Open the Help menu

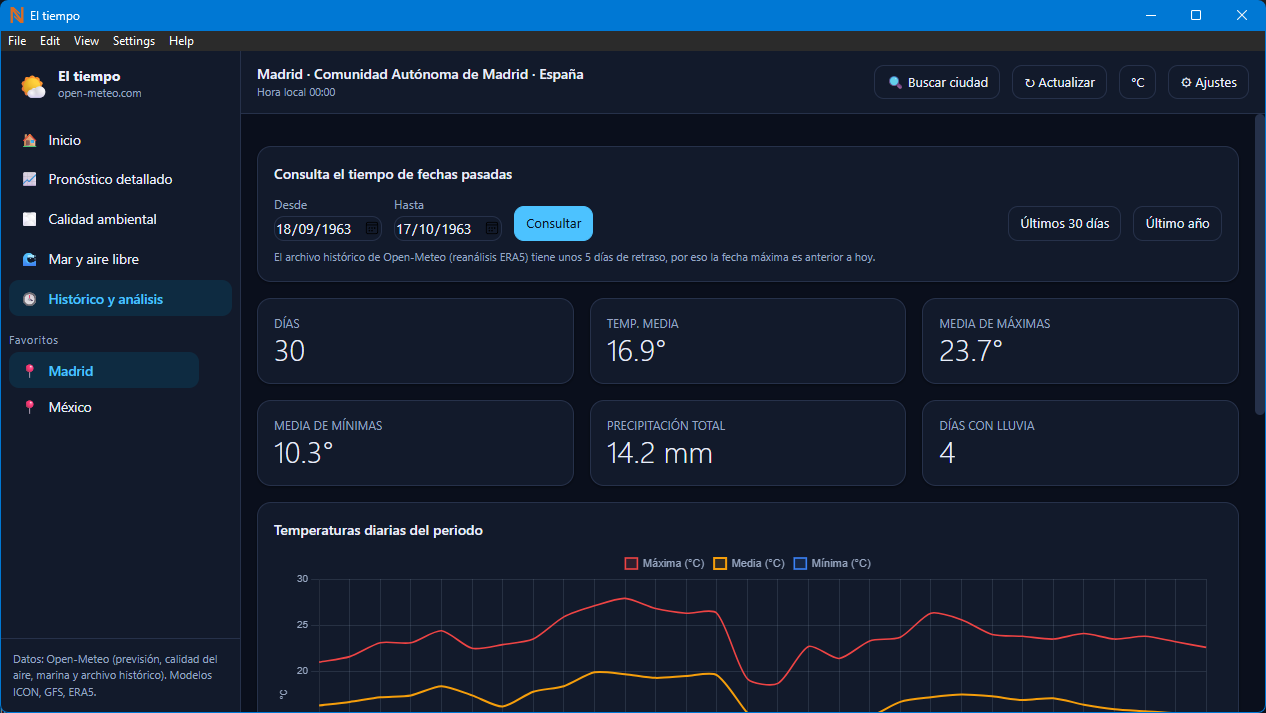(181, 41)
